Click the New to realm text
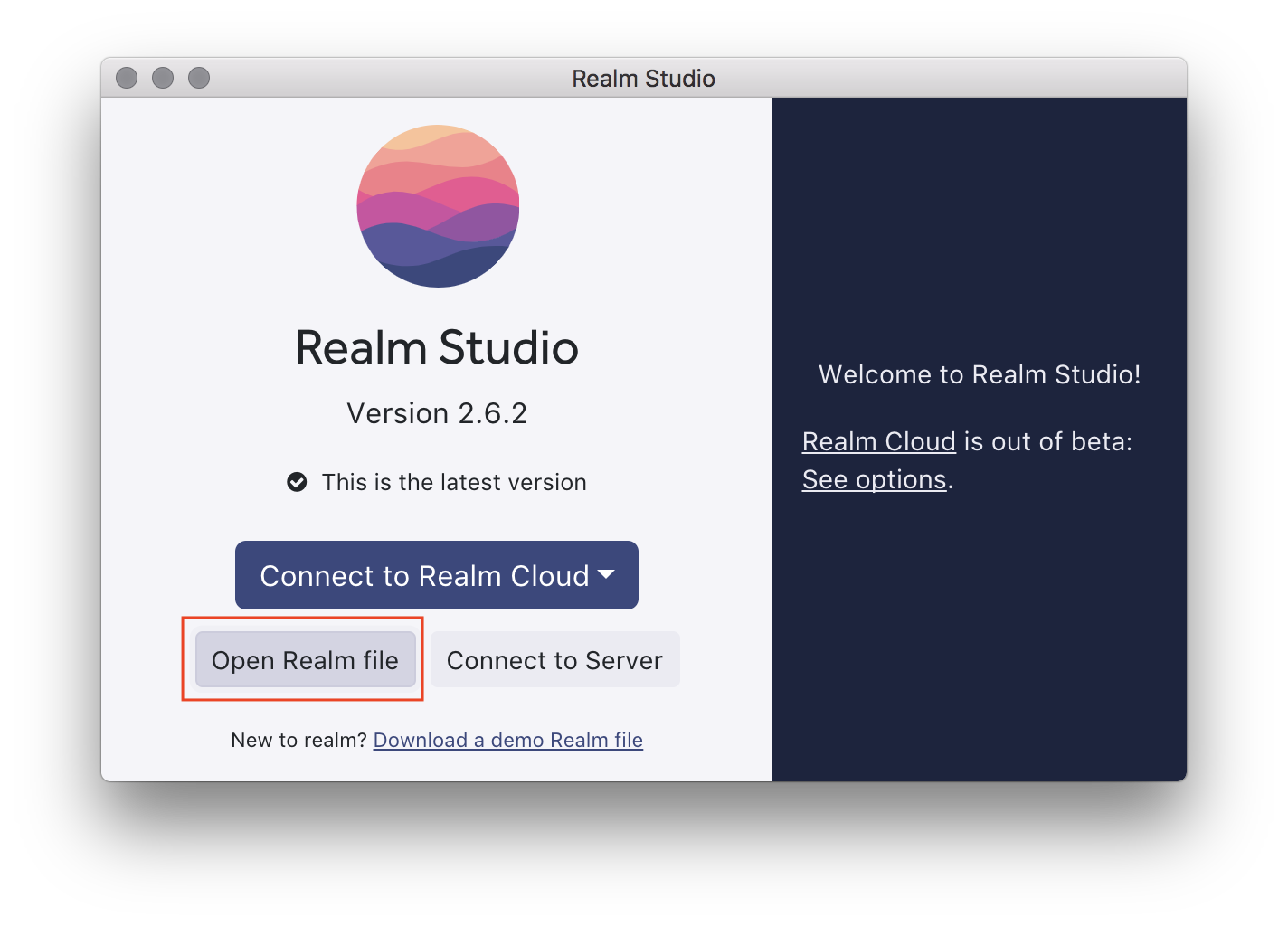The height and width of the screenshot is (926, 1288). pos(298,740)
